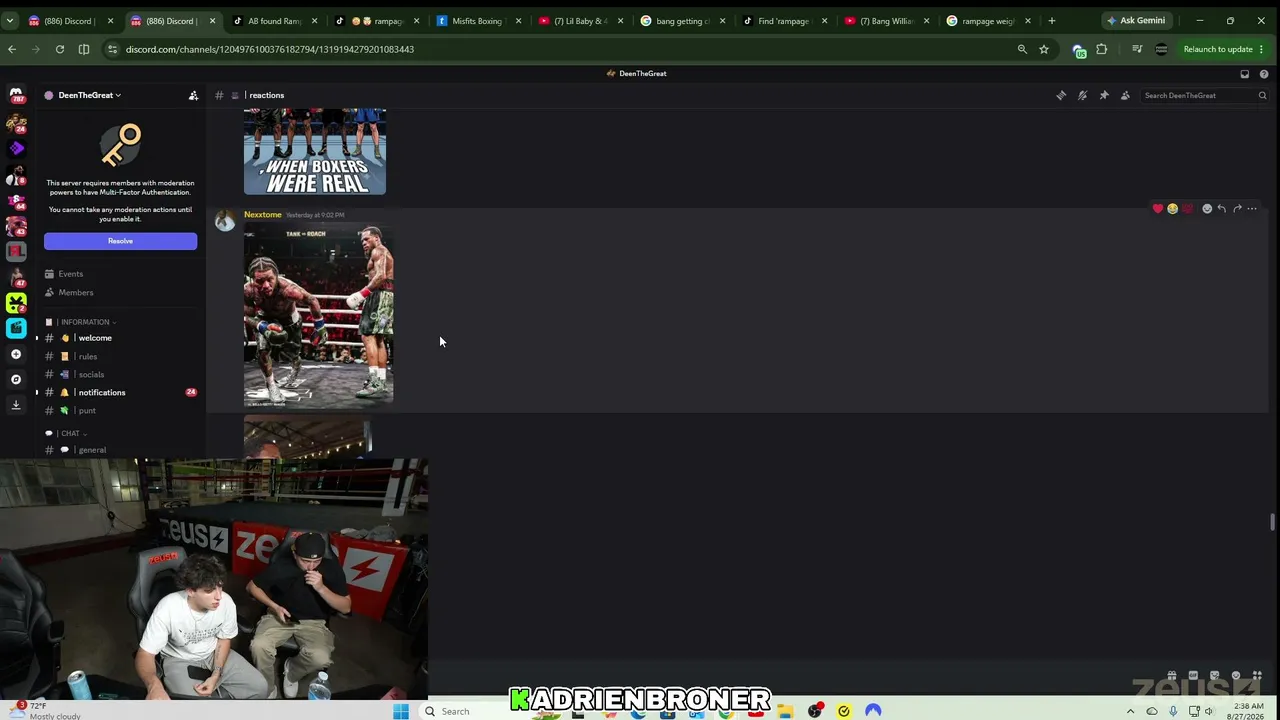The image size is (1280, 720).
Task: Open the When Boxers Were Real image
Action: (315, 151)
